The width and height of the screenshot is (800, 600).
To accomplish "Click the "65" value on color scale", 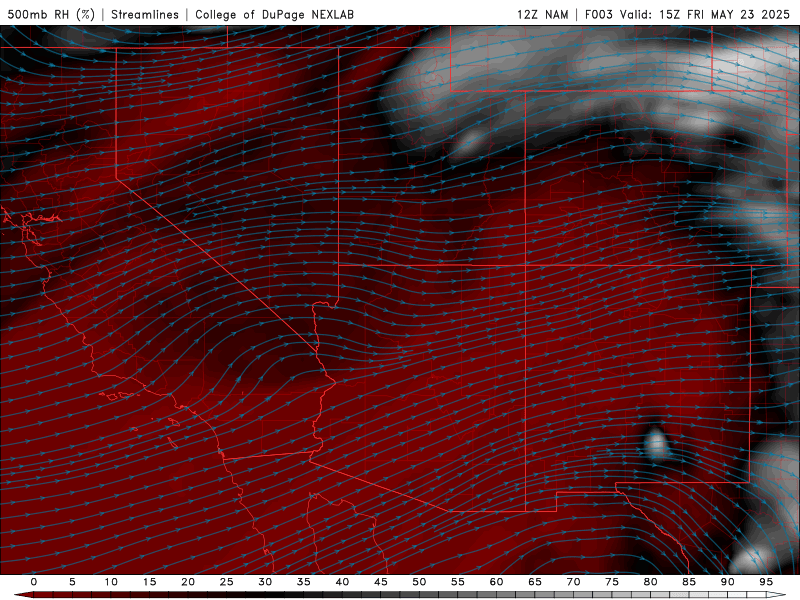I will [535, 582].
